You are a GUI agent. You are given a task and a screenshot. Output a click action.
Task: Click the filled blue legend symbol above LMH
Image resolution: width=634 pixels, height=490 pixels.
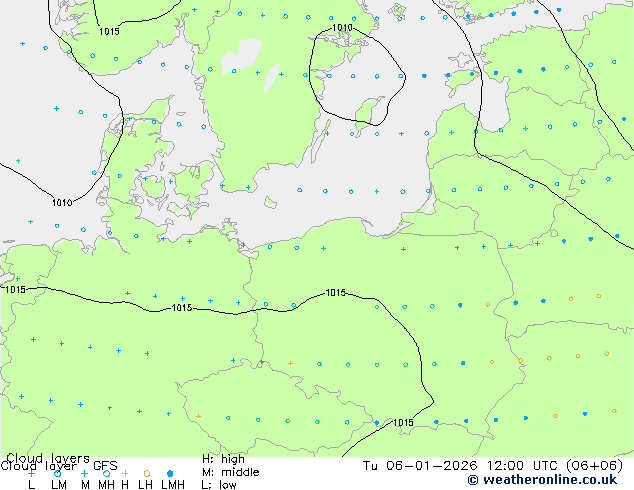tap(170, 473)
